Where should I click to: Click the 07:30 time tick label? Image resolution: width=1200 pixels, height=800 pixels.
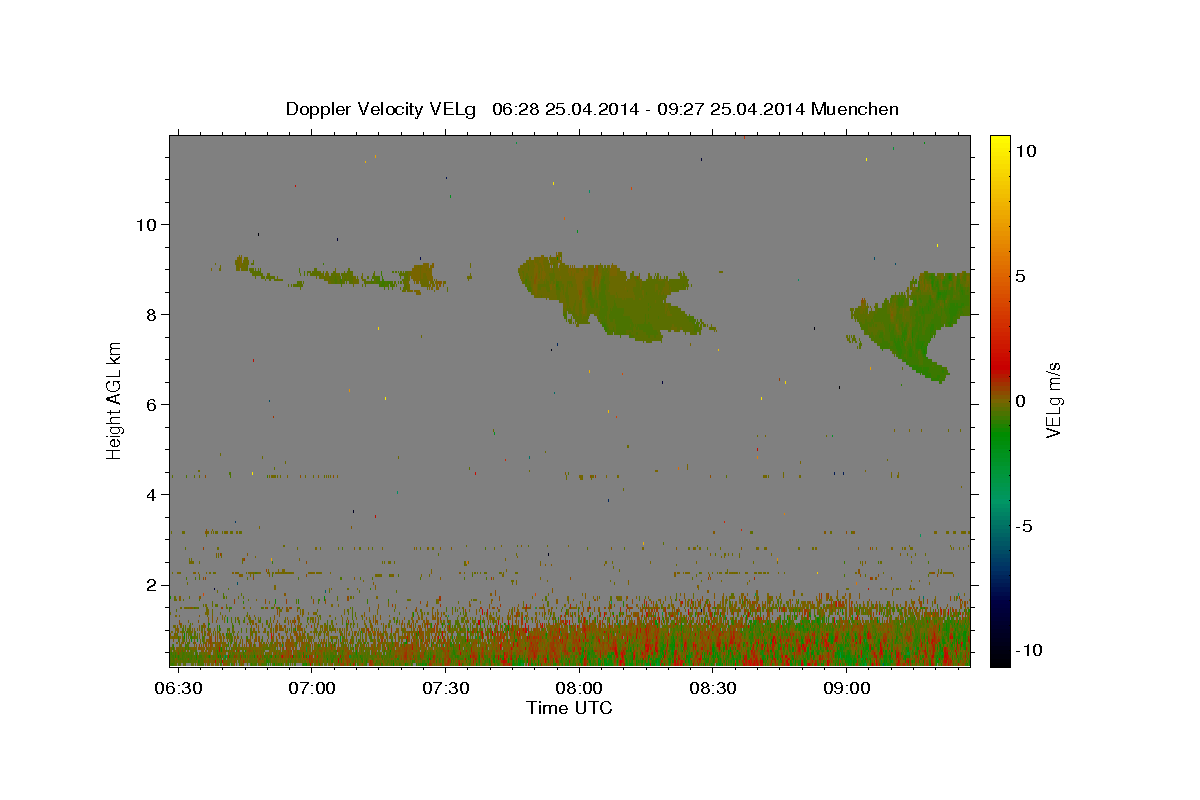tap(446, 688)
